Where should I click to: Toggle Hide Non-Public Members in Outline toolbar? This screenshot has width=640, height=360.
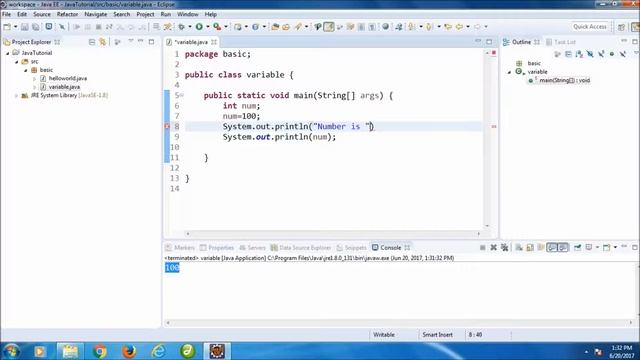click(x=611, y=54)
